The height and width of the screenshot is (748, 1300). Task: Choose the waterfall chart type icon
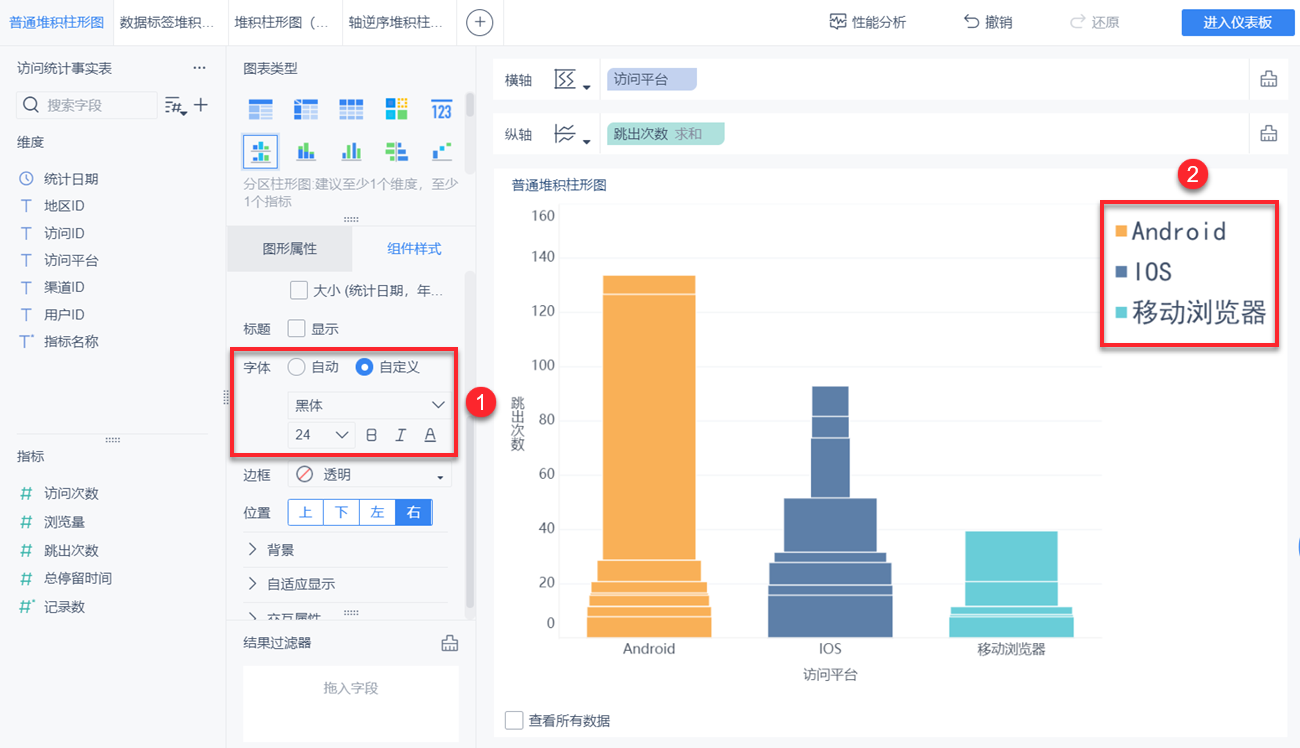click(x=442, y=152)
